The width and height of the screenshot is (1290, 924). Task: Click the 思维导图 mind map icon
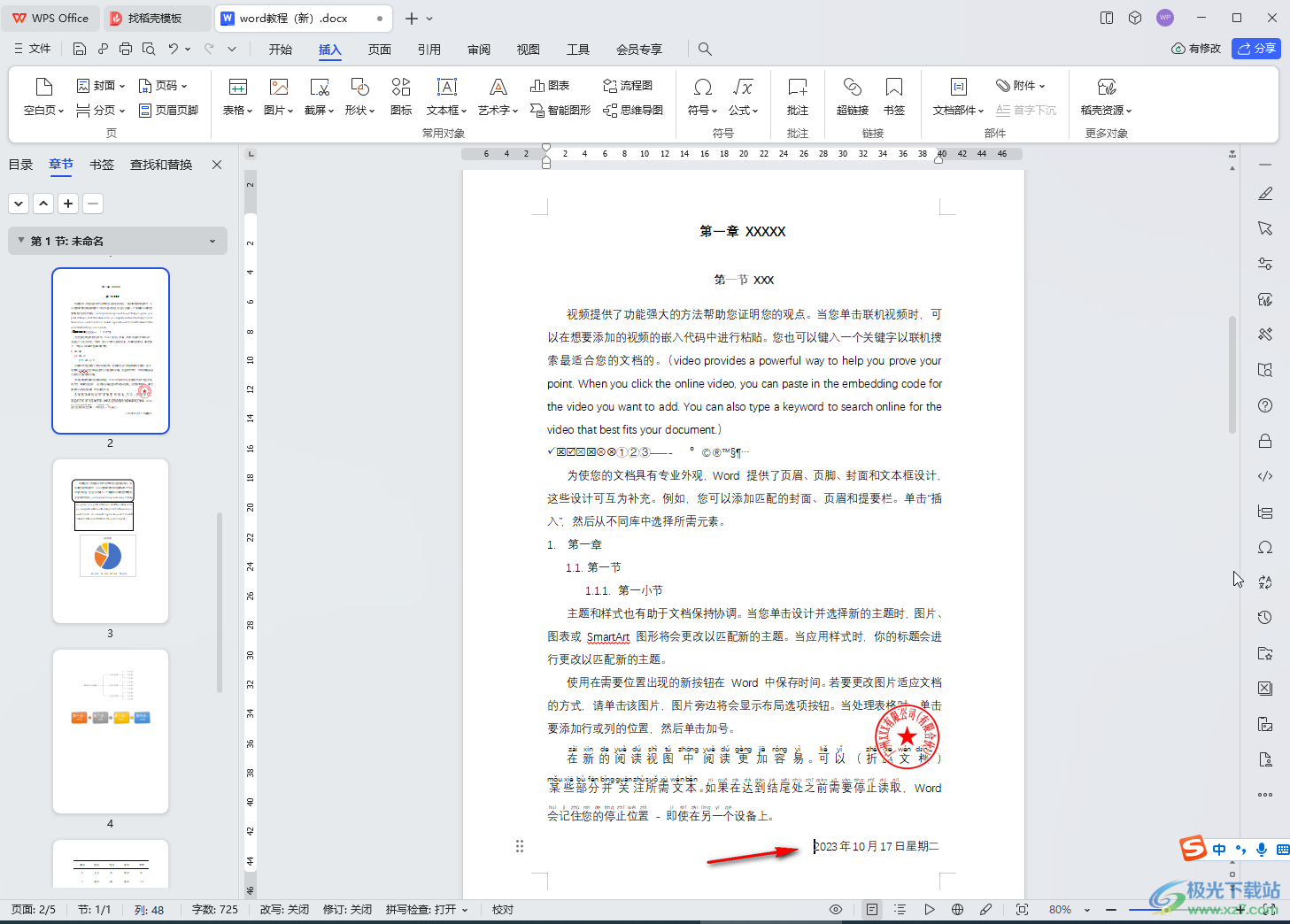coord(633,110)
